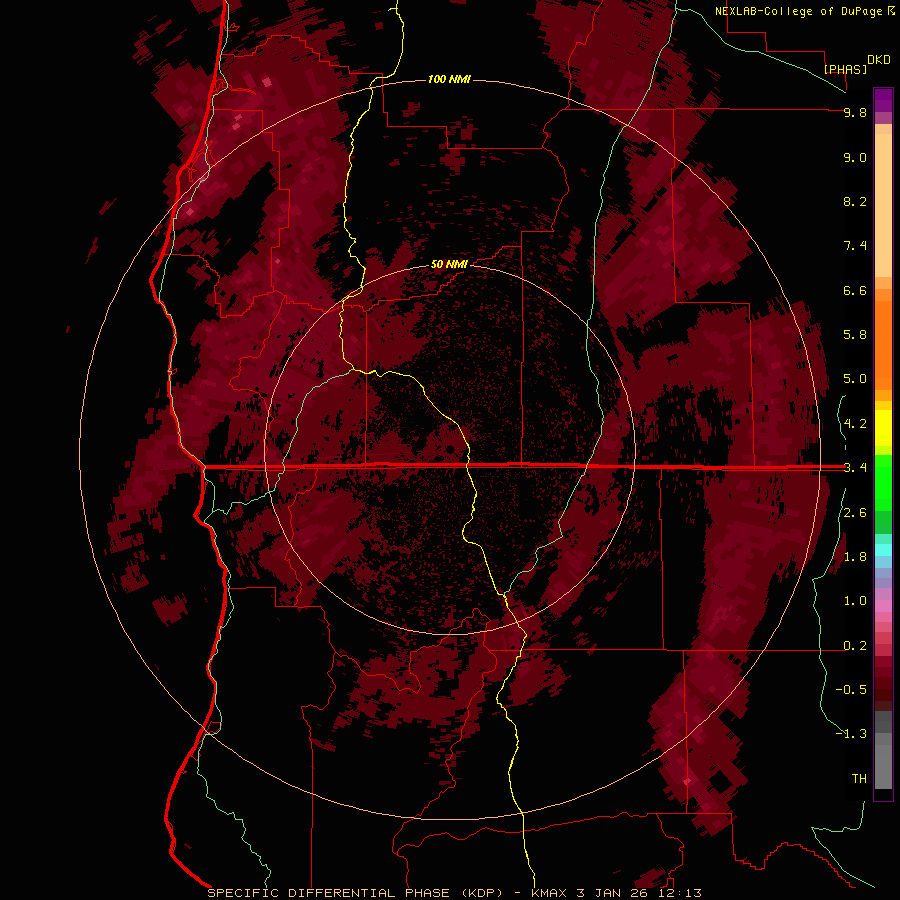Screen dimensions: 900x900
Task: Click the KMAX radar site center dot
Action: (449, 449)
